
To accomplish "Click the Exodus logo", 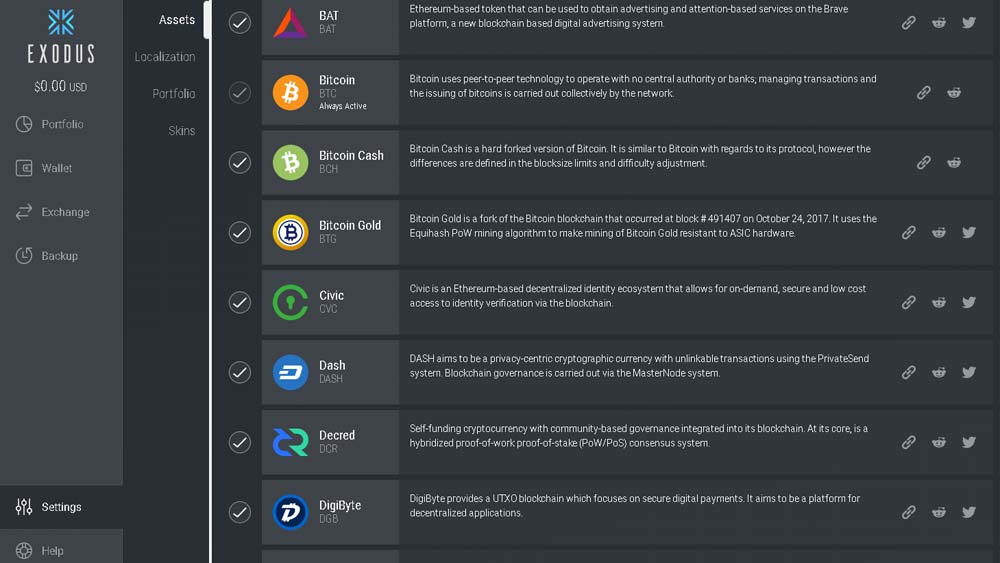I will click(x=61, y=22).
